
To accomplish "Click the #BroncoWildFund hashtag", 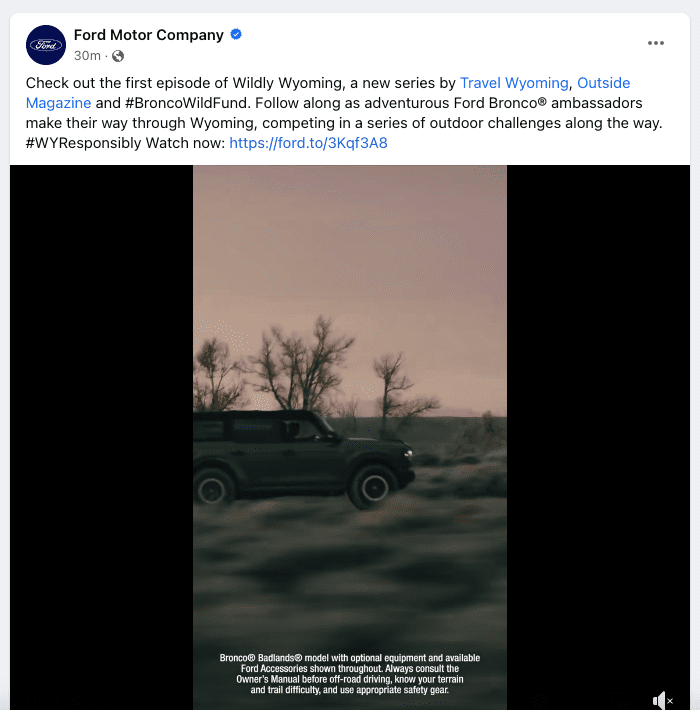I will (187, 103).
